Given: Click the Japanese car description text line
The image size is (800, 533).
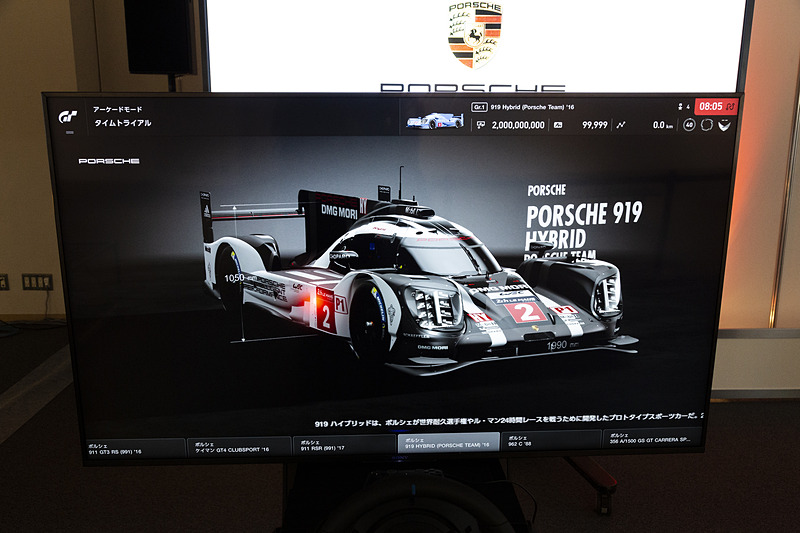Looking at the screenshot, I should (509, 420).
